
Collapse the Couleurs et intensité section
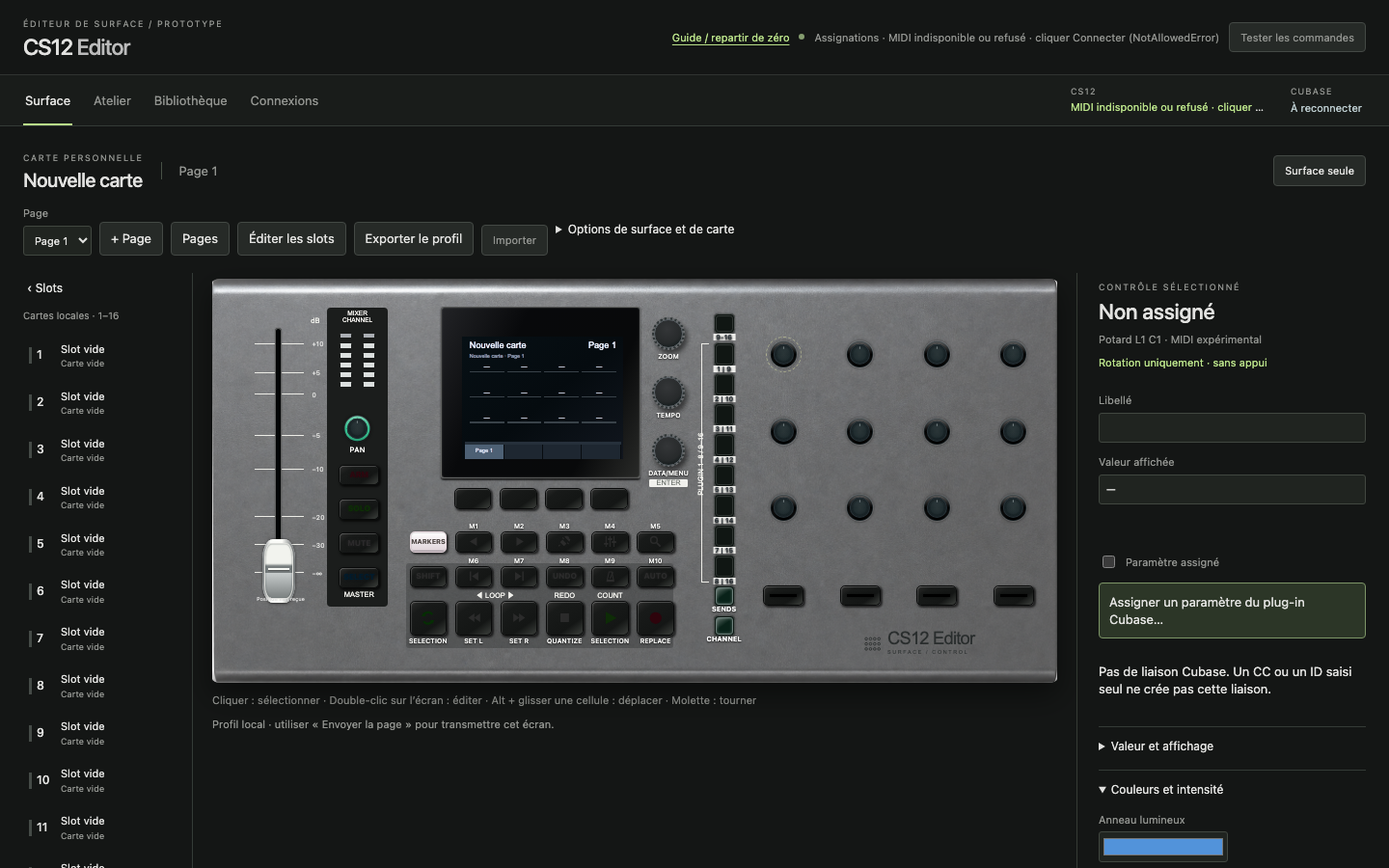[x=1160, y=790]
